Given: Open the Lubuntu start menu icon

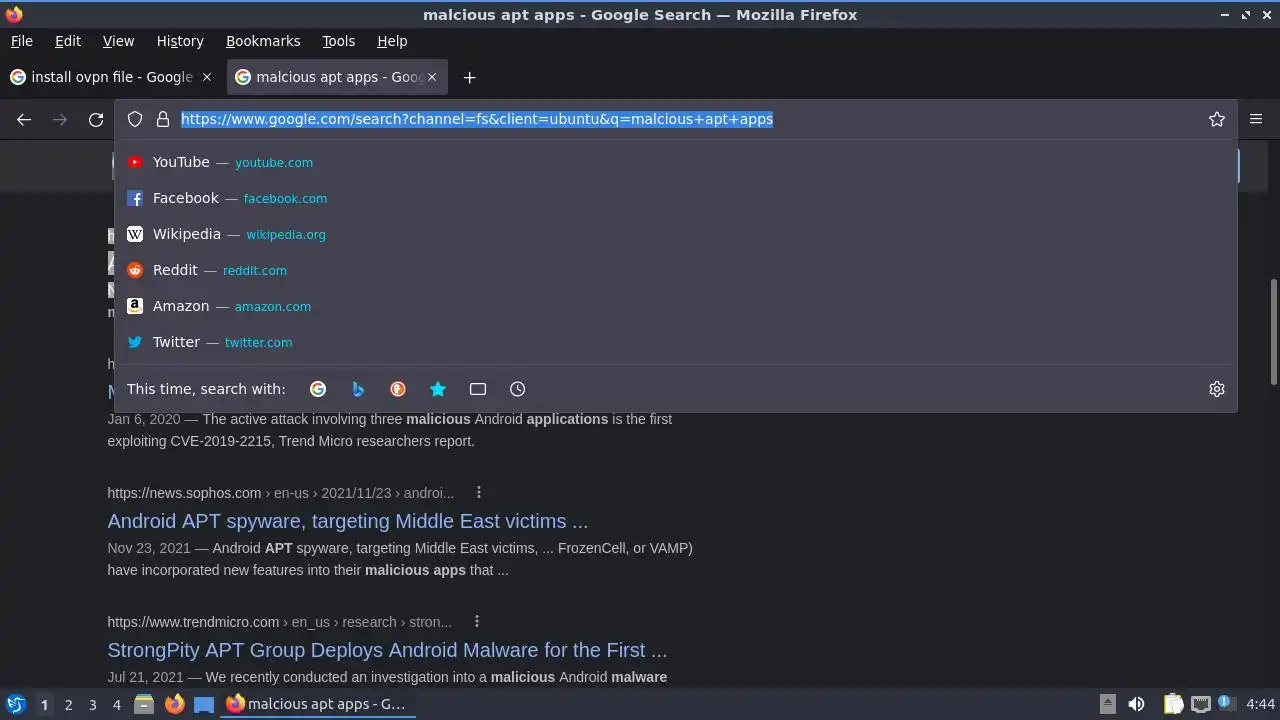Looking at the screenshot, I should click(x=16, y=704).
